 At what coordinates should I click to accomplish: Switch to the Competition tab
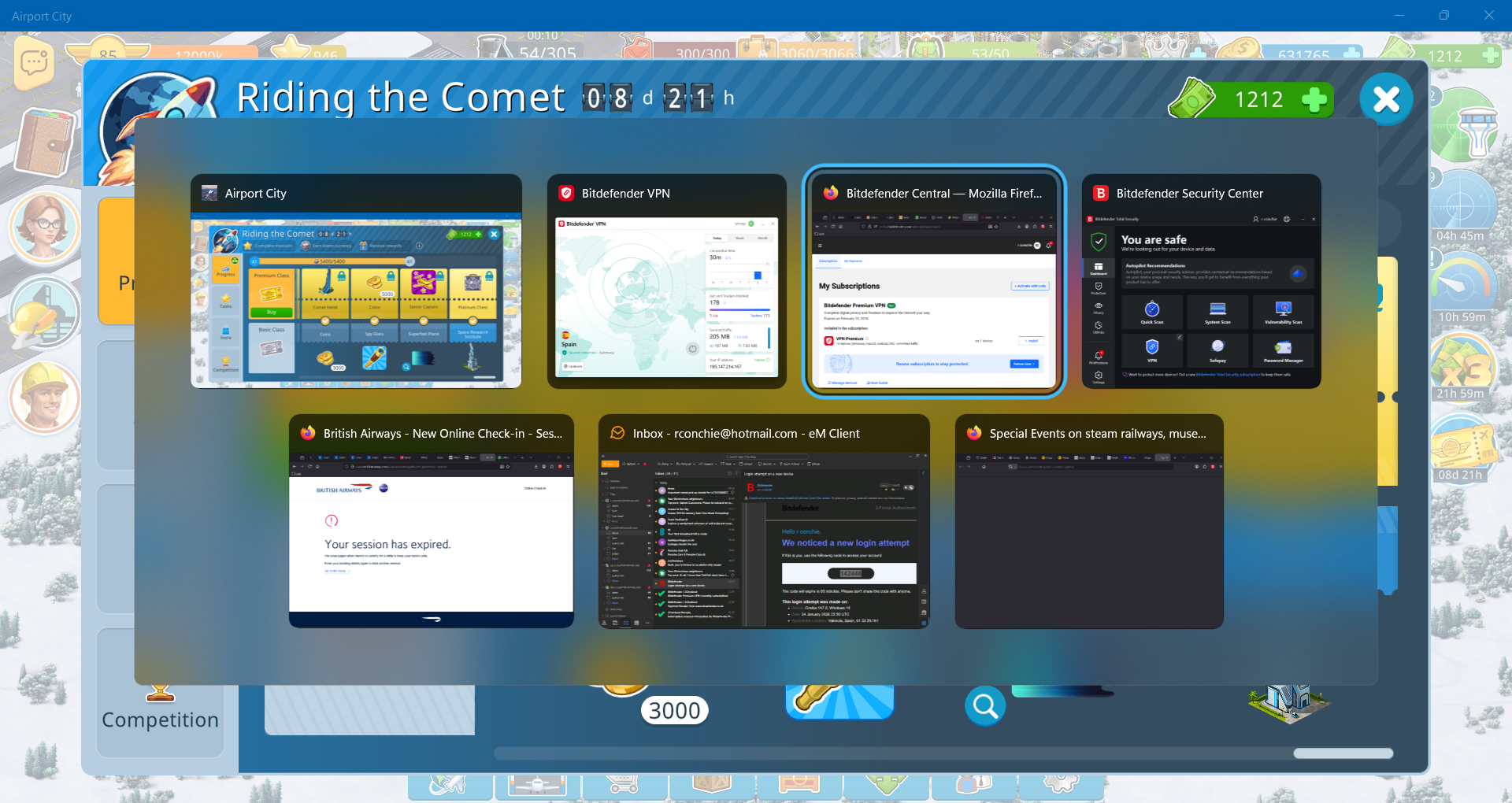[x=160, y=720]
